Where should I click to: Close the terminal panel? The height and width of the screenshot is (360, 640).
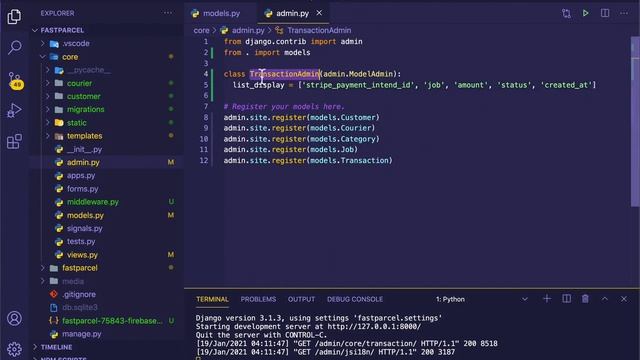point(624,299)
